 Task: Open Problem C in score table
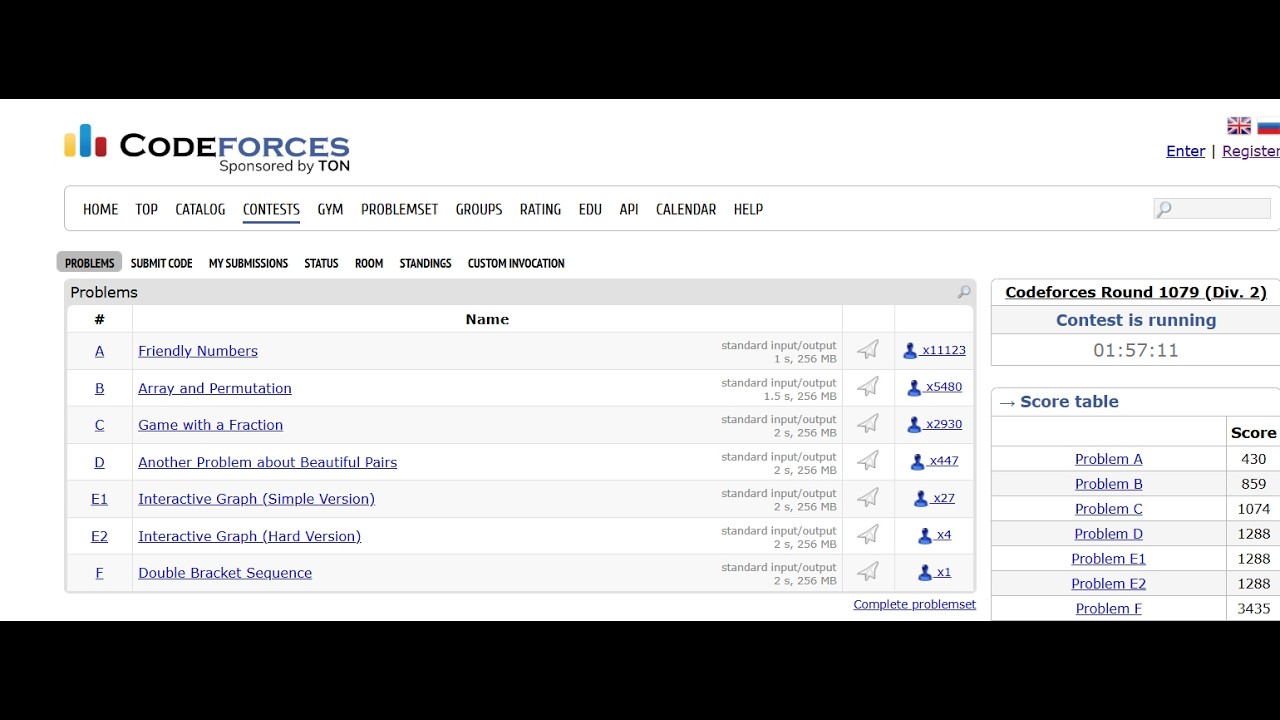click(x=1108, y=509)
